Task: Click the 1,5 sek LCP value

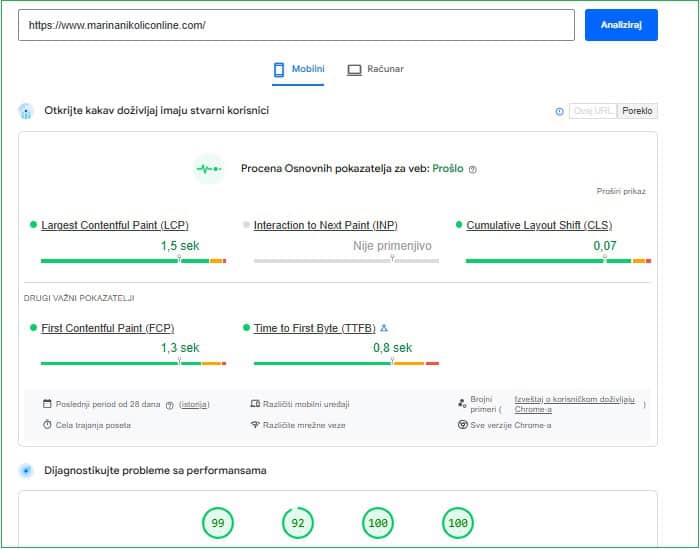Action: point(180,246)
